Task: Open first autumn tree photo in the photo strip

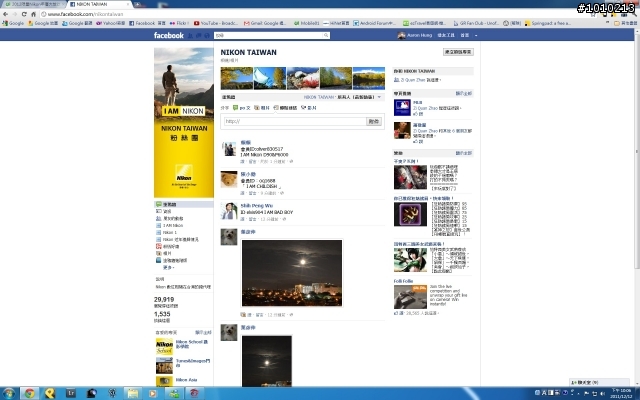Action: [x=237, y=78]
